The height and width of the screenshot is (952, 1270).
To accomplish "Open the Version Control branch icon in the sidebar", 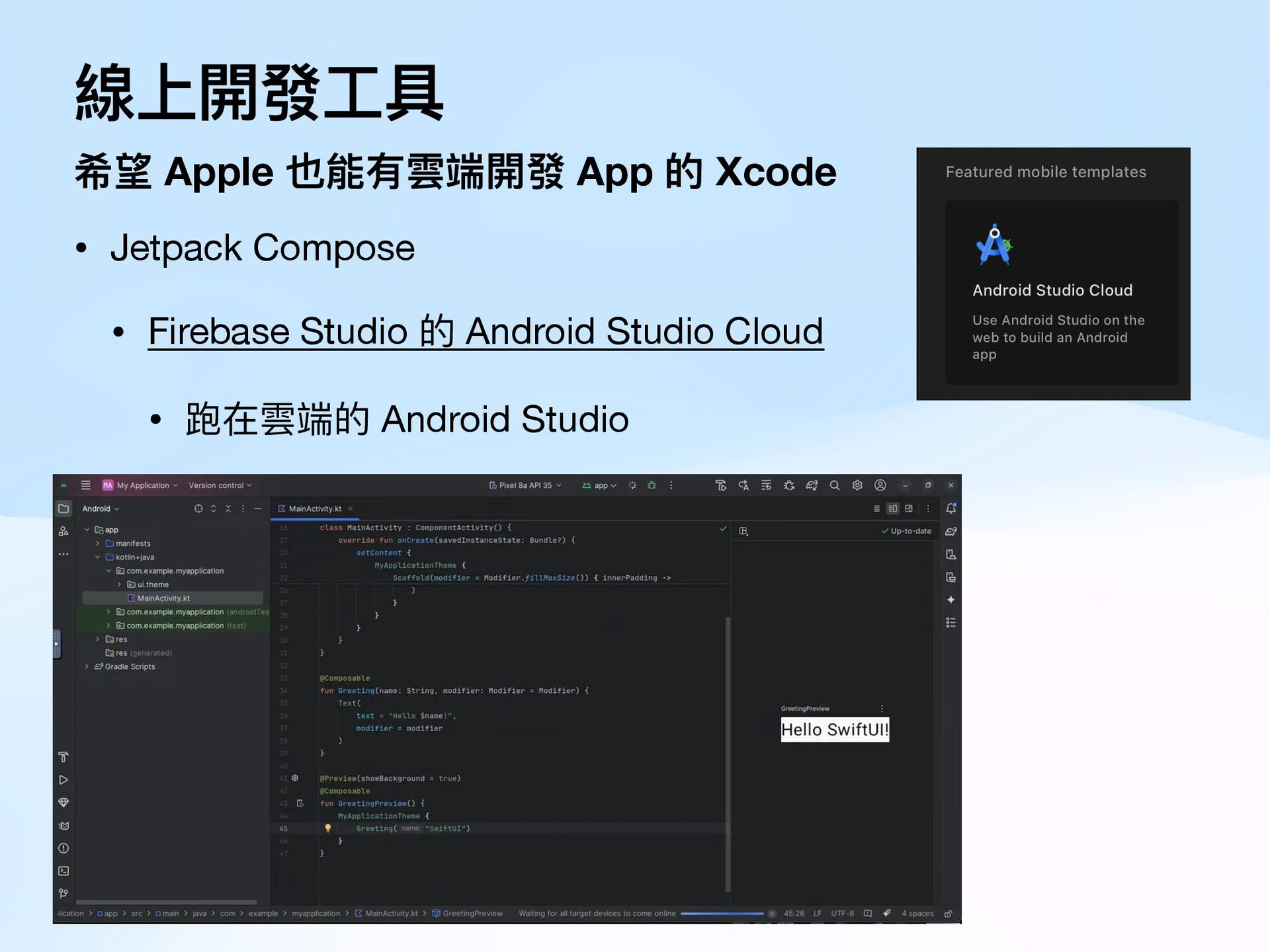I will tap(63, 894).
